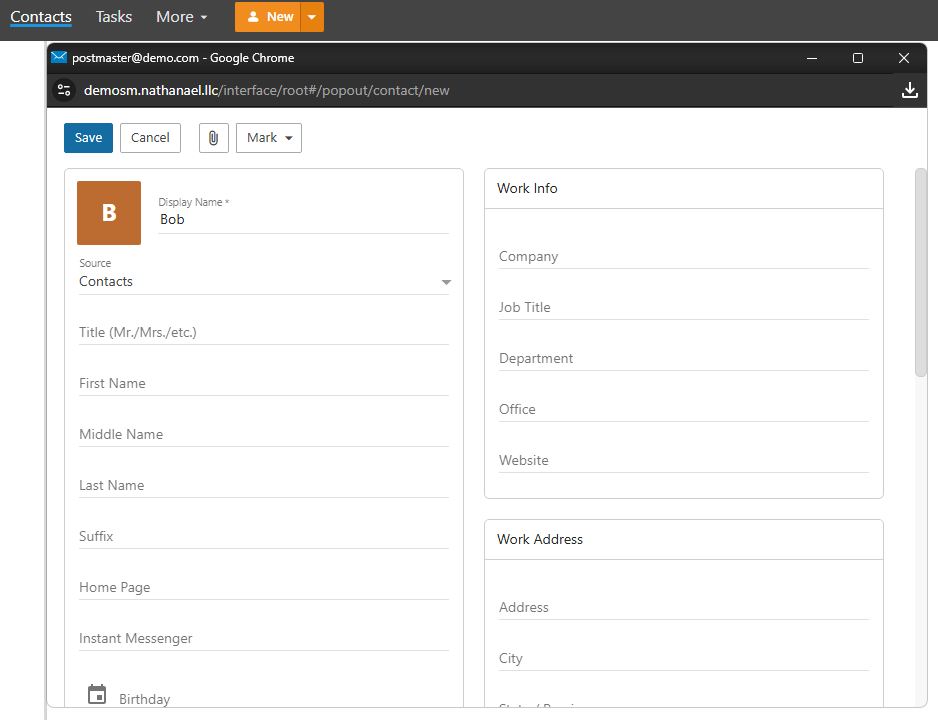Viewport: 938px width, 720px height.
Task: Expand the Source Contacts dropdown
Action: coord(446,283)
